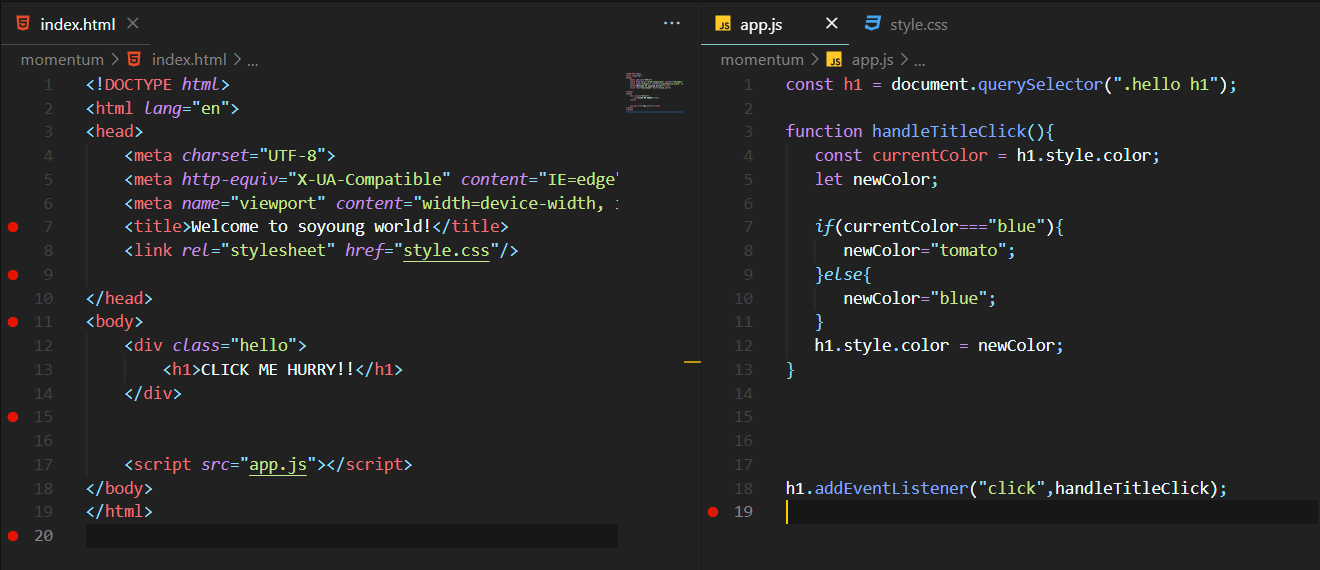This screenshot has width=1320, height=570.
Task: Click 'let newColor;' on line 5
Action: (x=877, y=179)
